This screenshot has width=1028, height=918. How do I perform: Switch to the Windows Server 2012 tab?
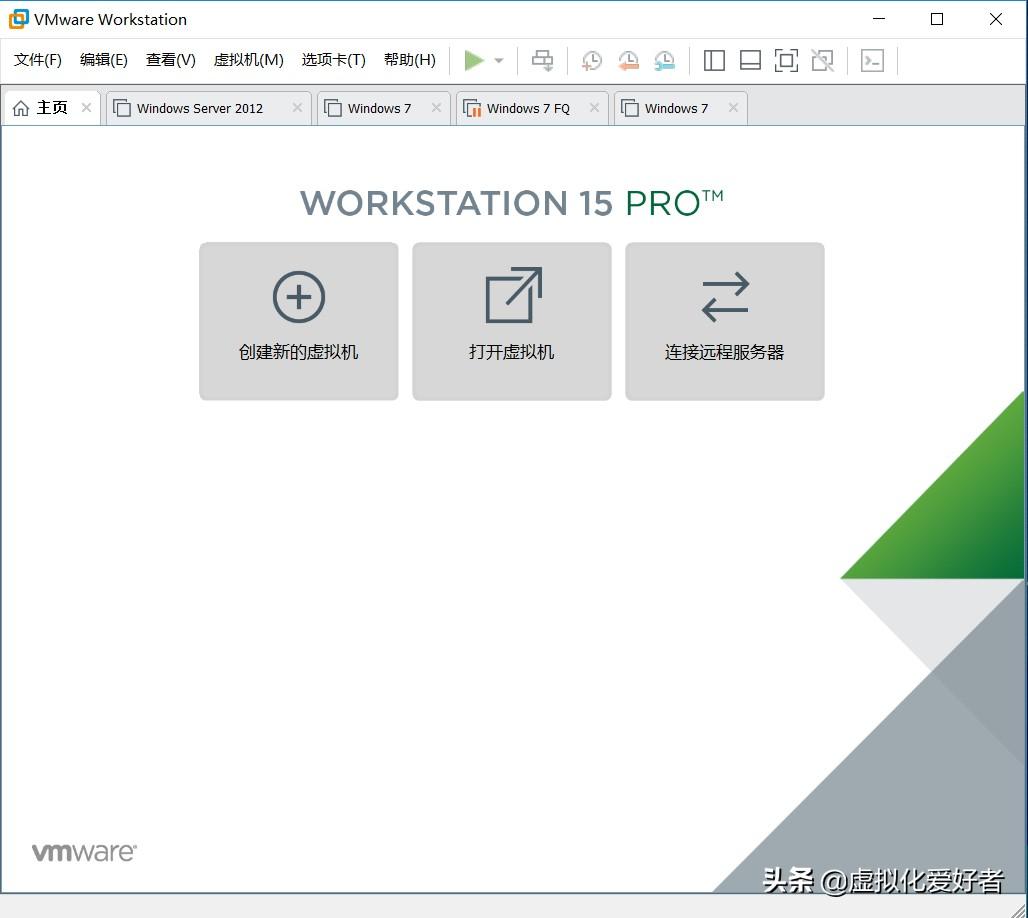(x=198, y=108)
